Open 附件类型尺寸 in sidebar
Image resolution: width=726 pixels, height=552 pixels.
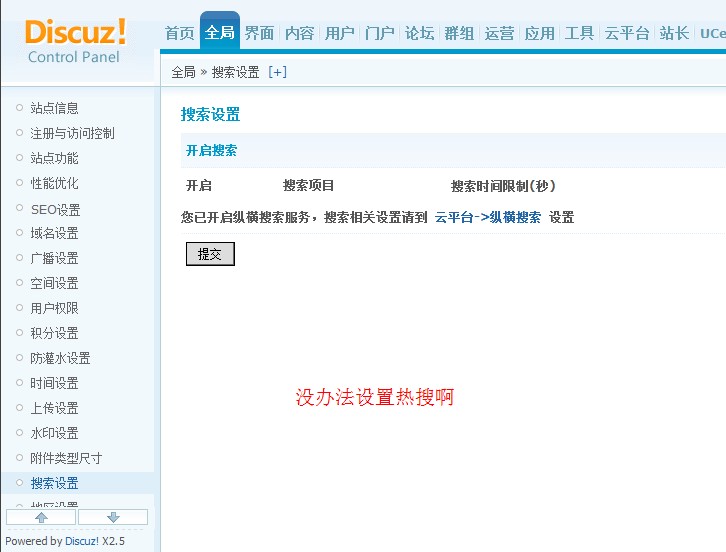(x=66, y=458)
